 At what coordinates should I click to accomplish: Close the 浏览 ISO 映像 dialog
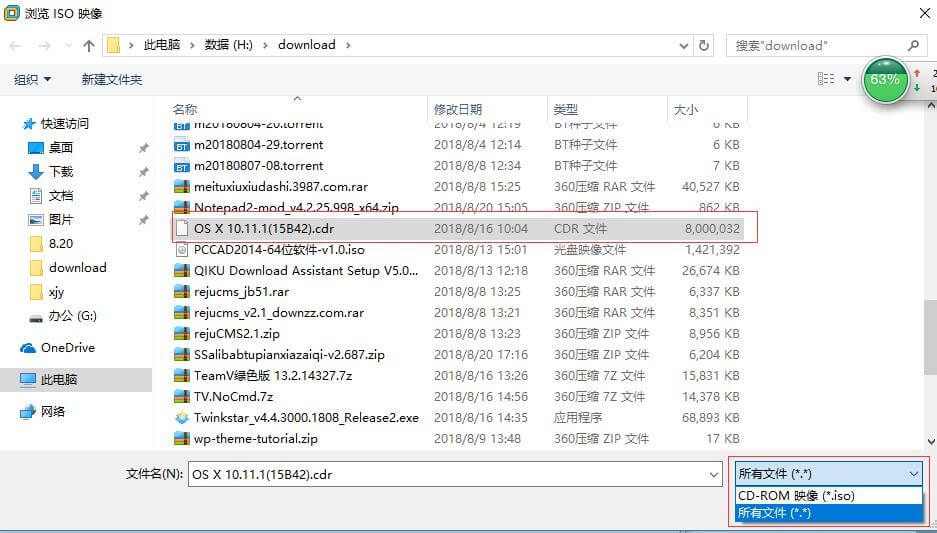924,13
